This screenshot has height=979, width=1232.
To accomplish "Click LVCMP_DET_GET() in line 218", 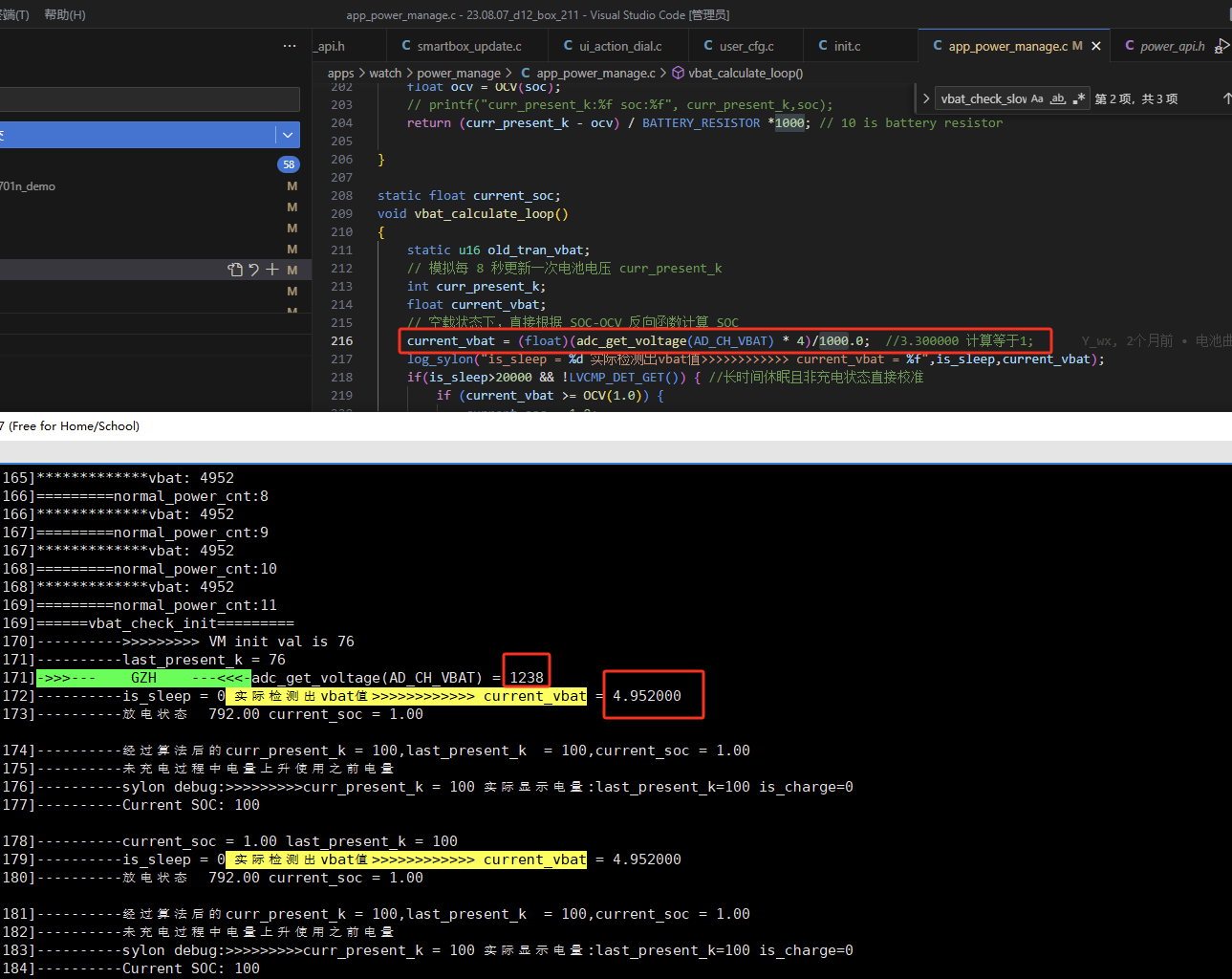I will point(628,378).
